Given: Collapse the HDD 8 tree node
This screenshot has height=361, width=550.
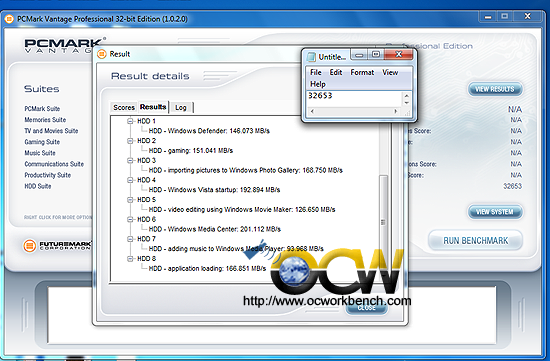Looking at the screenshot, I should (x=130, y=259).
